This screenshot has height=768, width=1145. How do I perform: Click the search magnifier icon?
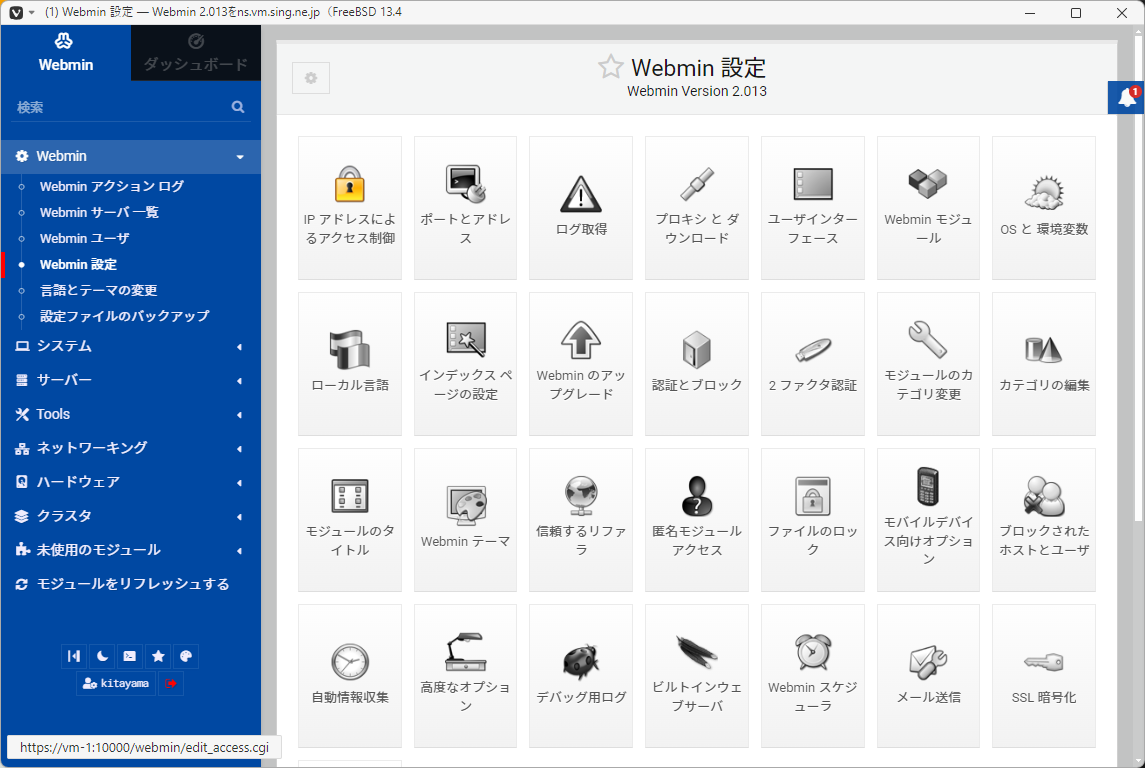click(238, 107)
